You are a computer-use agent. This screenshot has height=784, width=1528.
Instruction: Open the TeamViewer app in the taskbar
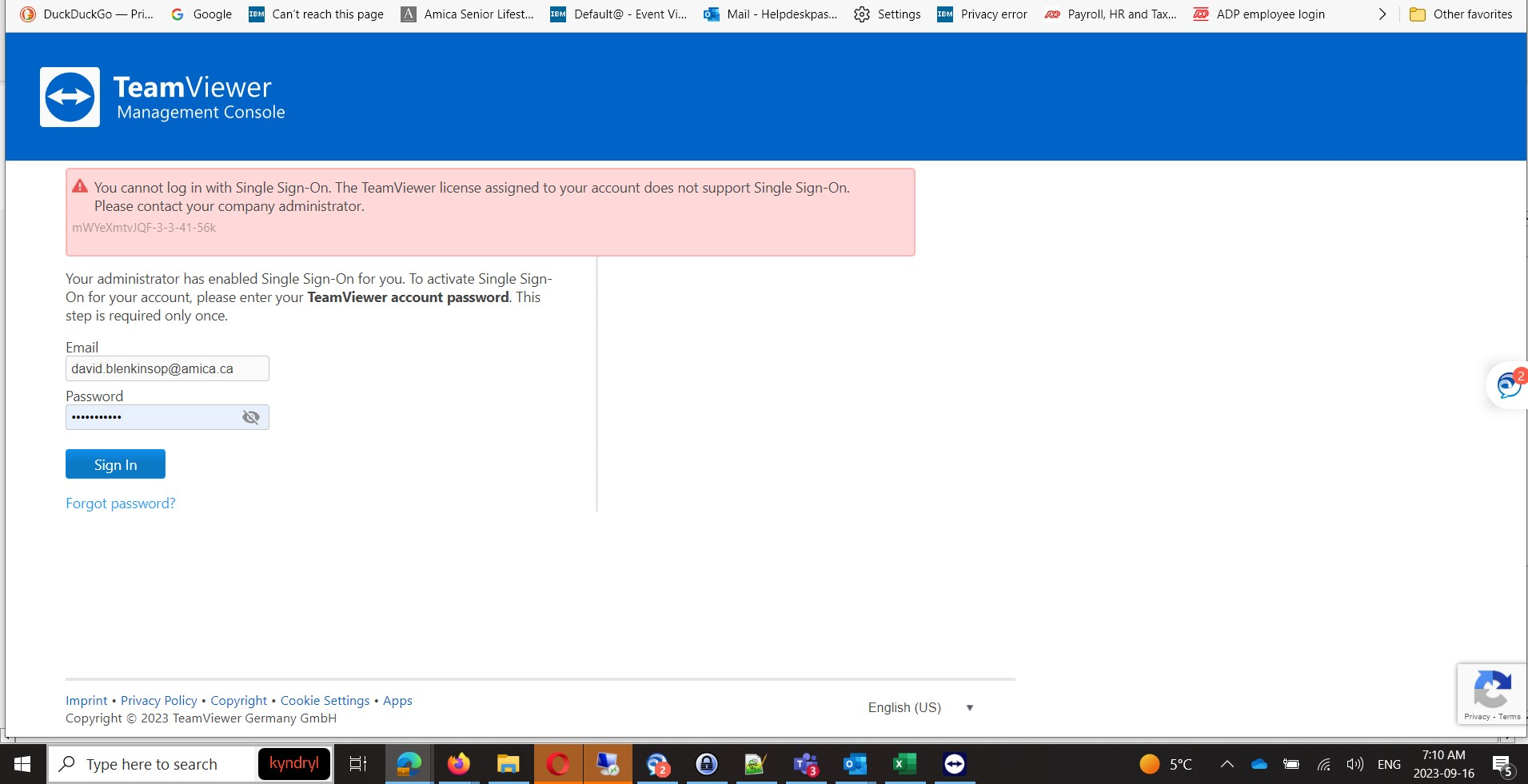tap(955, 764)
